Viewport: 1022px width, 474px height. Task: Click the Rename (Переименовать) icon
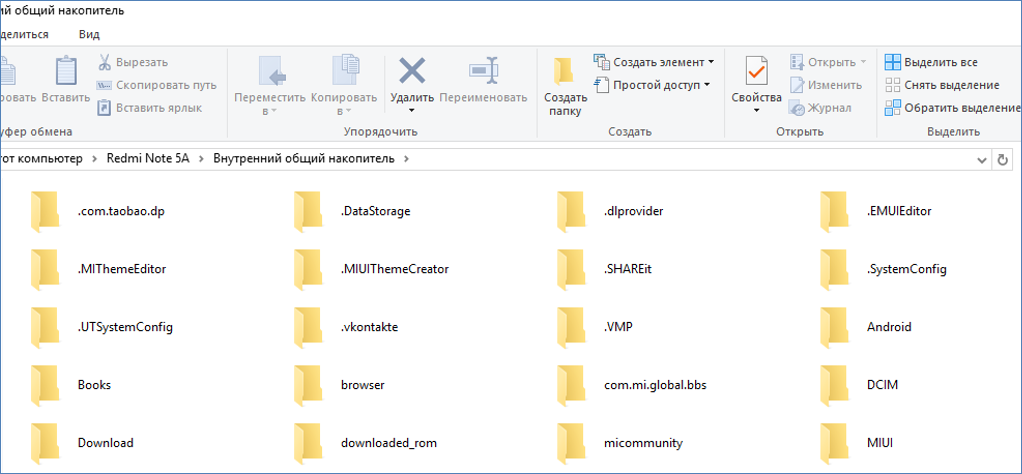(x=483, y=71)
